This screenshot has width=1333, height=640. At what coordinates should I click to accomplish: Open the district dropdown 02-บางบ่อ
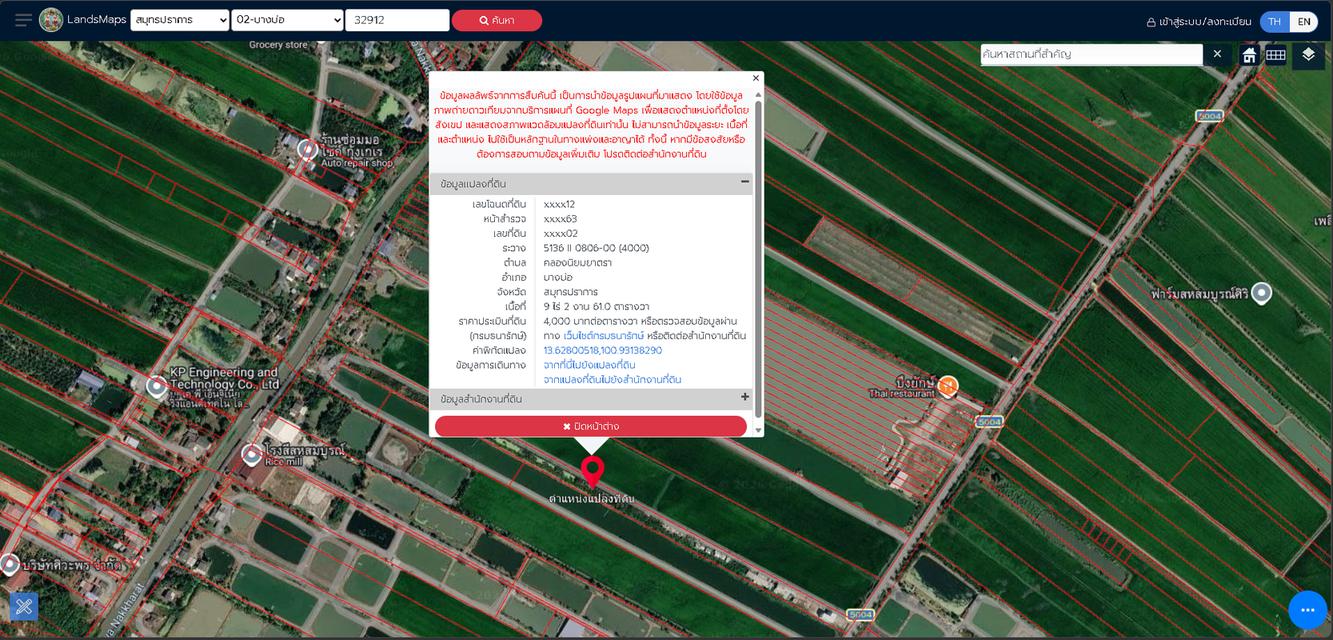(x=287, y=20)
